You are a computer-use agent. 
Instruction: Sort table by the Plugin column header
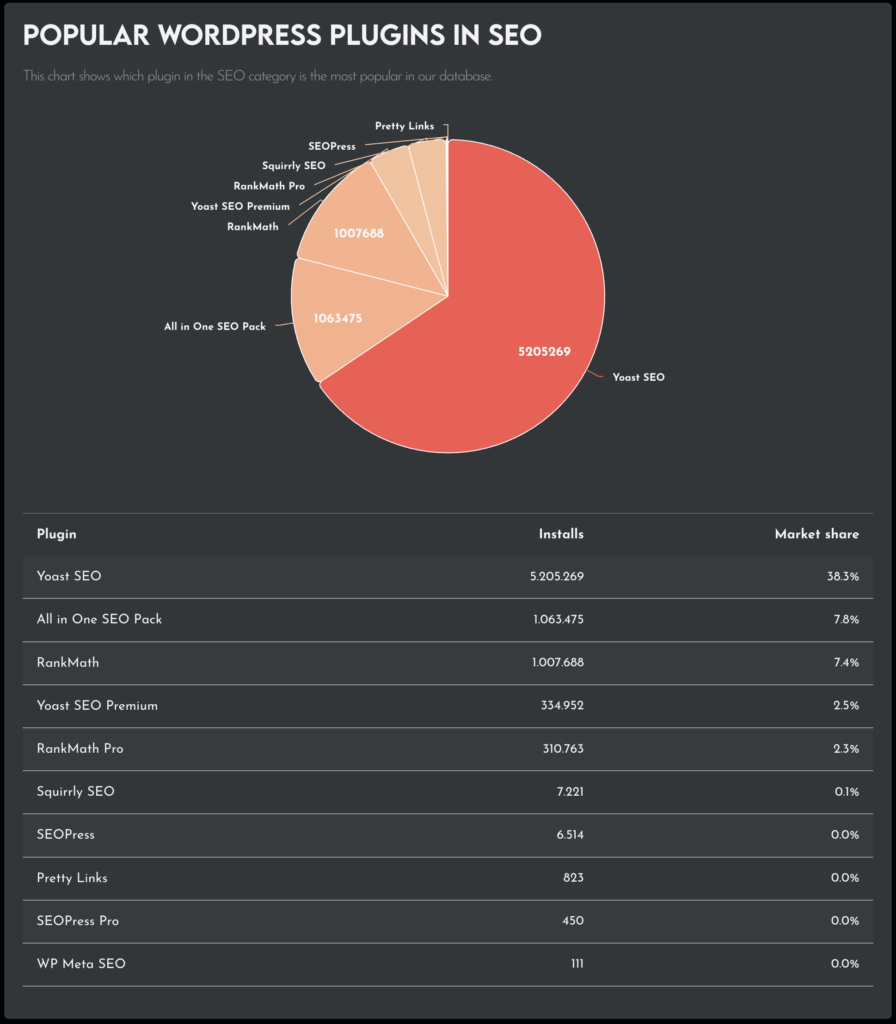tap(57, 534)
